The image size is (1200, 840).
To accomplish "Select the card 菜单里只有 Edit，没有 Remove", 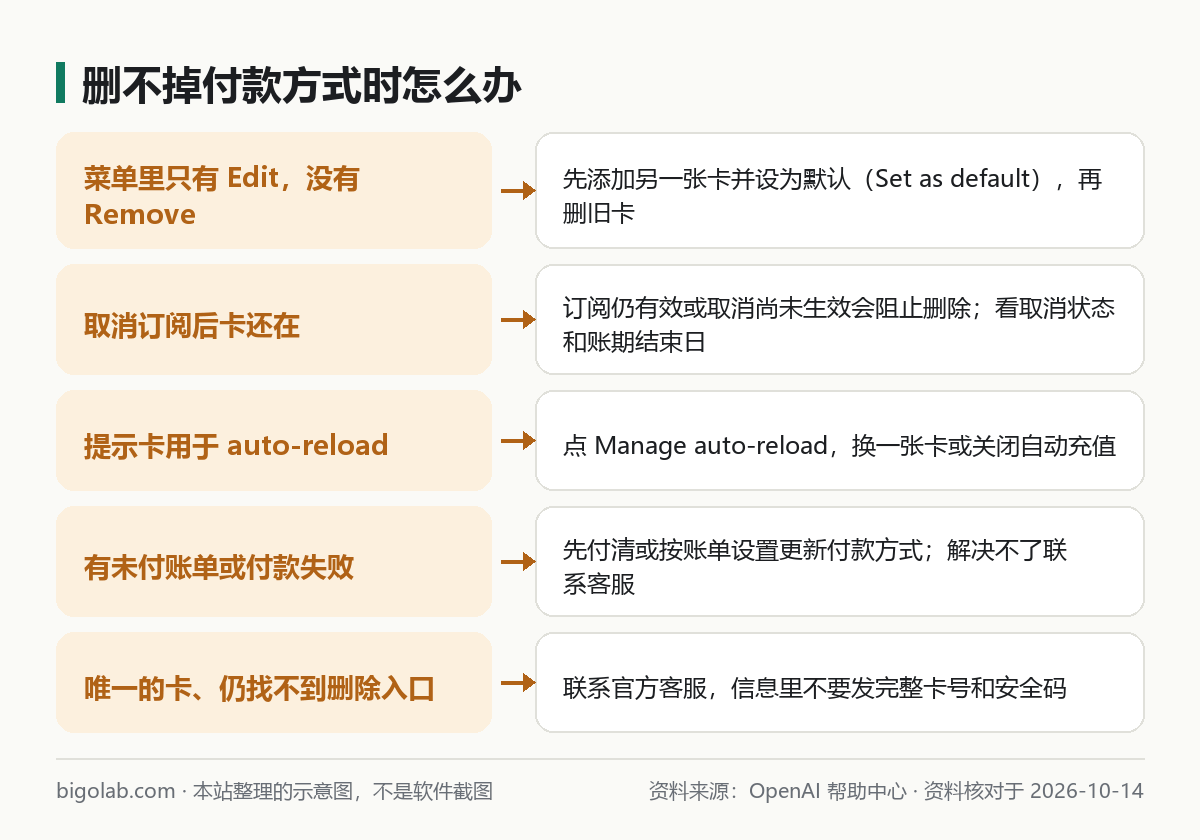I will 274,190.
